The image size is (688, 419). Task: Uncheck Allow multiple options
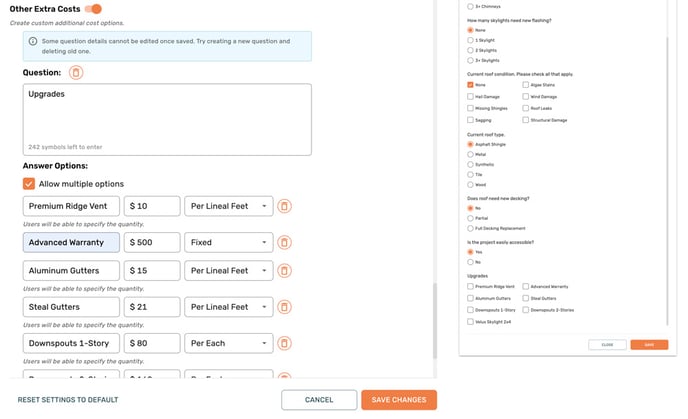point(29,184)
